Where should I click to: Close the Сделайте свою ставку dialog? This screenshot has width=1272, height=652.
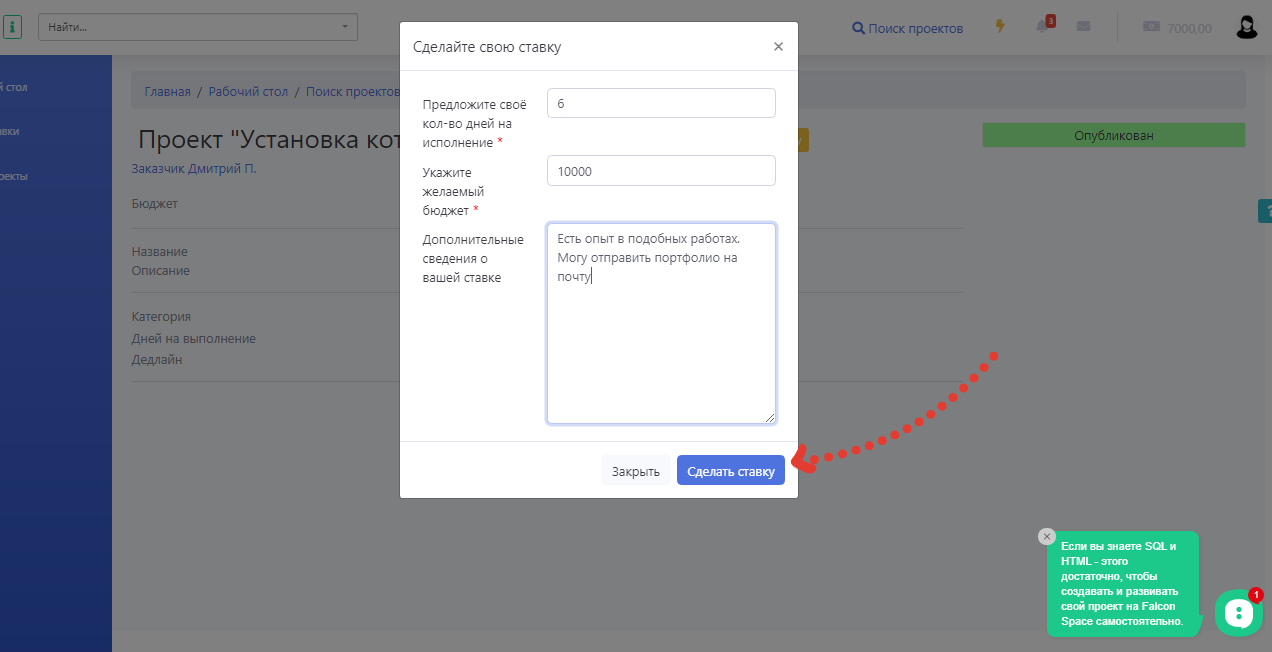coord(778,45)
